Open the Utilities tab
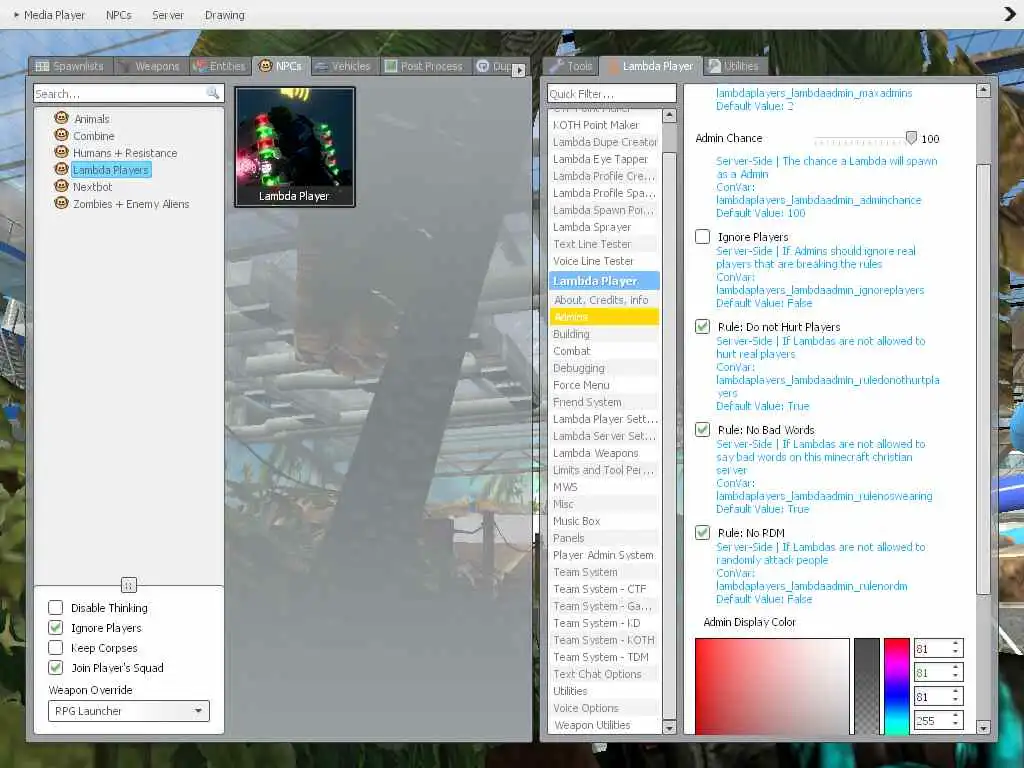Viewport: 1024px width, 768px height. pos(735,66)
